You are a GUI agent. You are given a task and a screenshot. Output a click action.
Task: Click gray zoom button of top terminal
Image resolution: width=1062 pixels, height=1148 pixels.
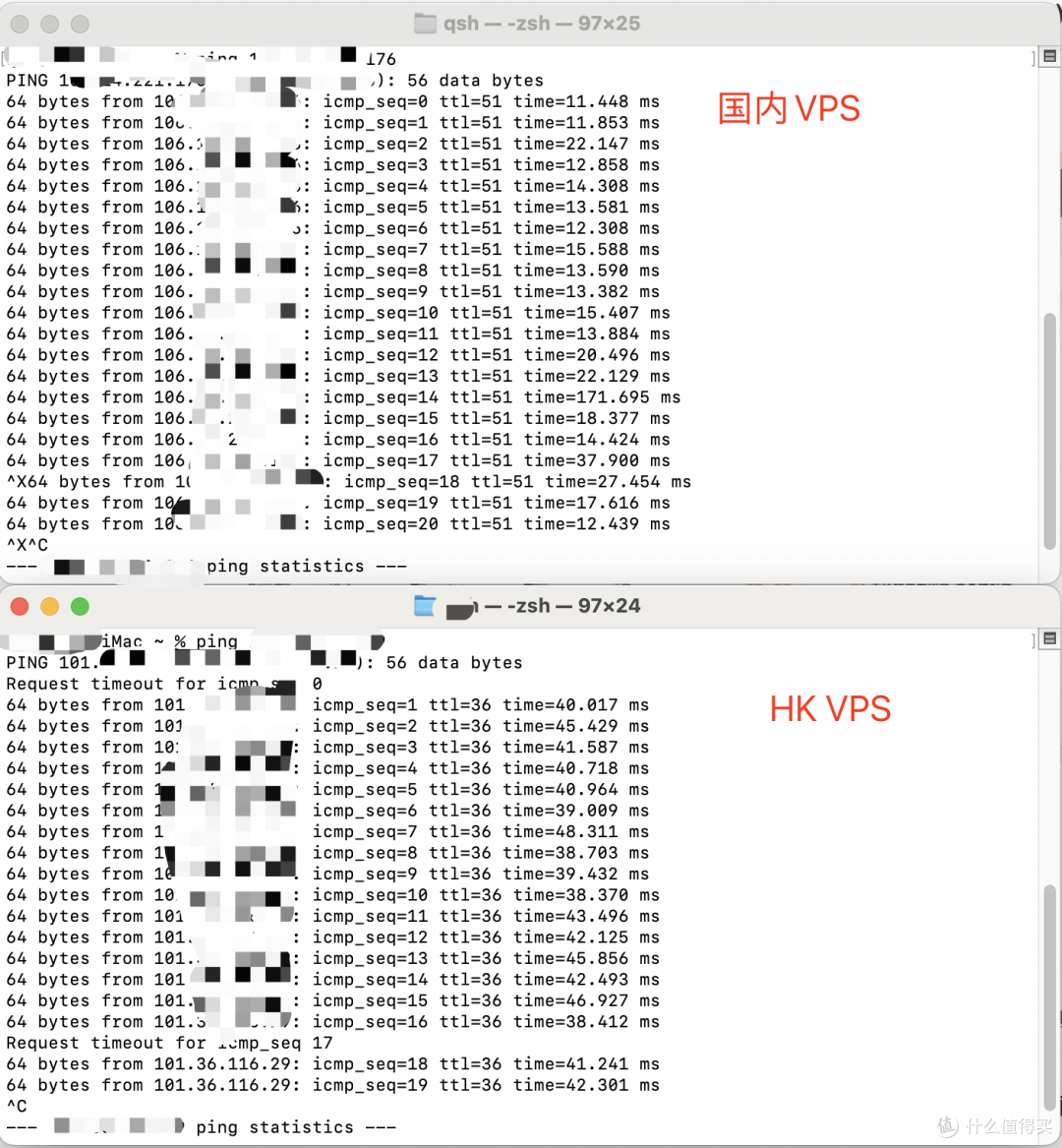[80, 25]
